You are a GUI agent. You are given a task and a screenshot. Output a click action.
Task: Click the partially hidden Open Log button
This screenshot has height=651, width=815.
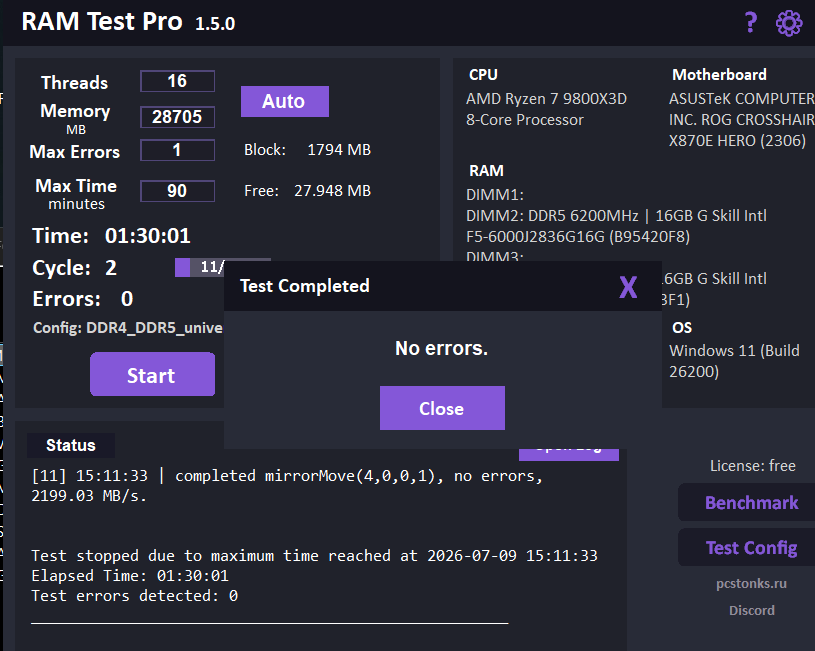pos(569,454)
